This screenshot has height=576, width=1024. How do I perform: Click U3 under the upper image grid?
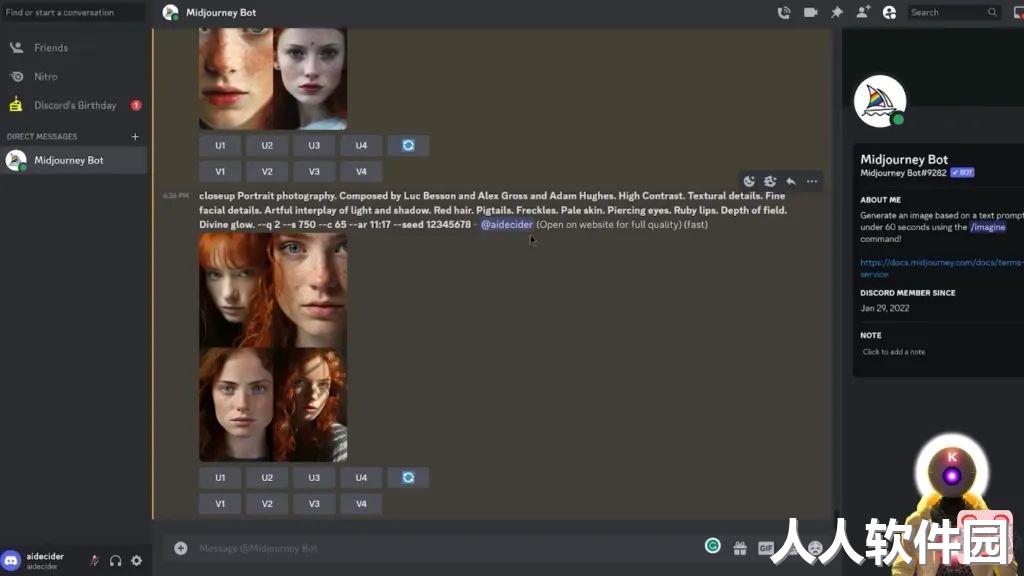pyautogui.click(x=314, y=146)
